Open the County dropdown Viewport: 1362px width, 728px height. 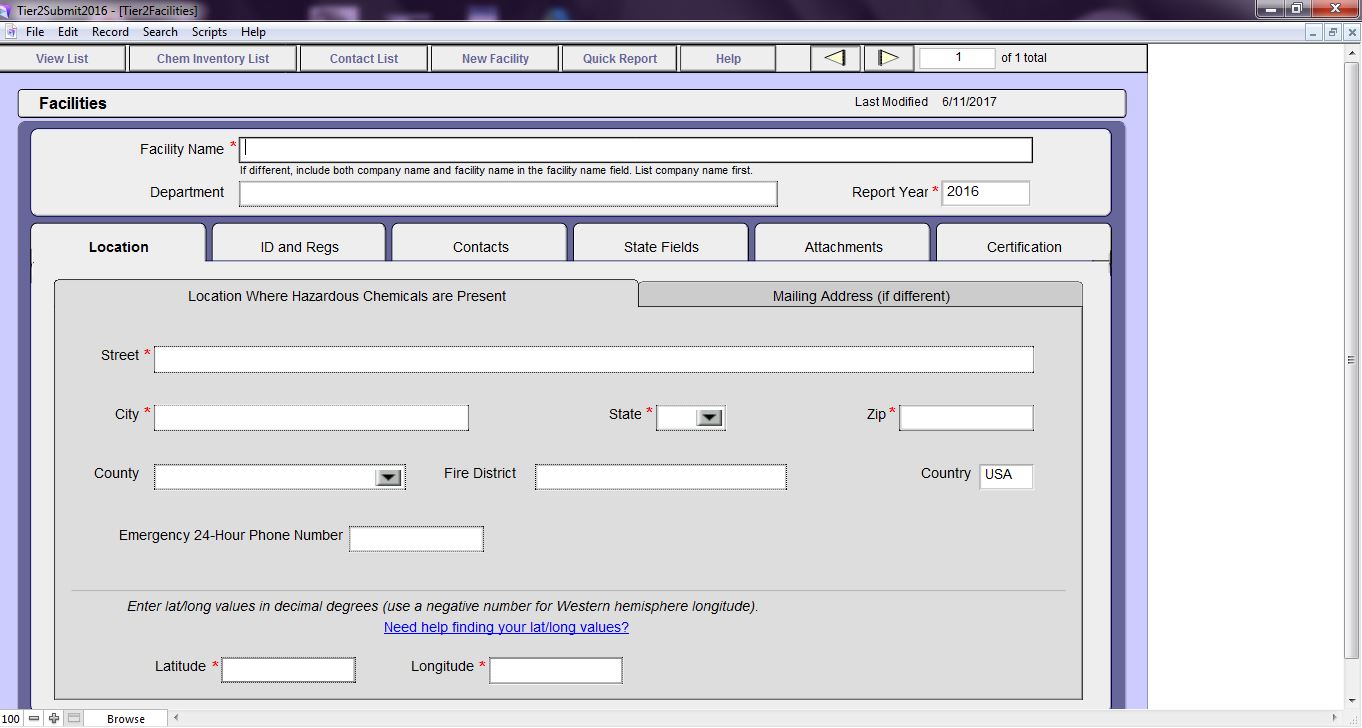tap(390, 476)
